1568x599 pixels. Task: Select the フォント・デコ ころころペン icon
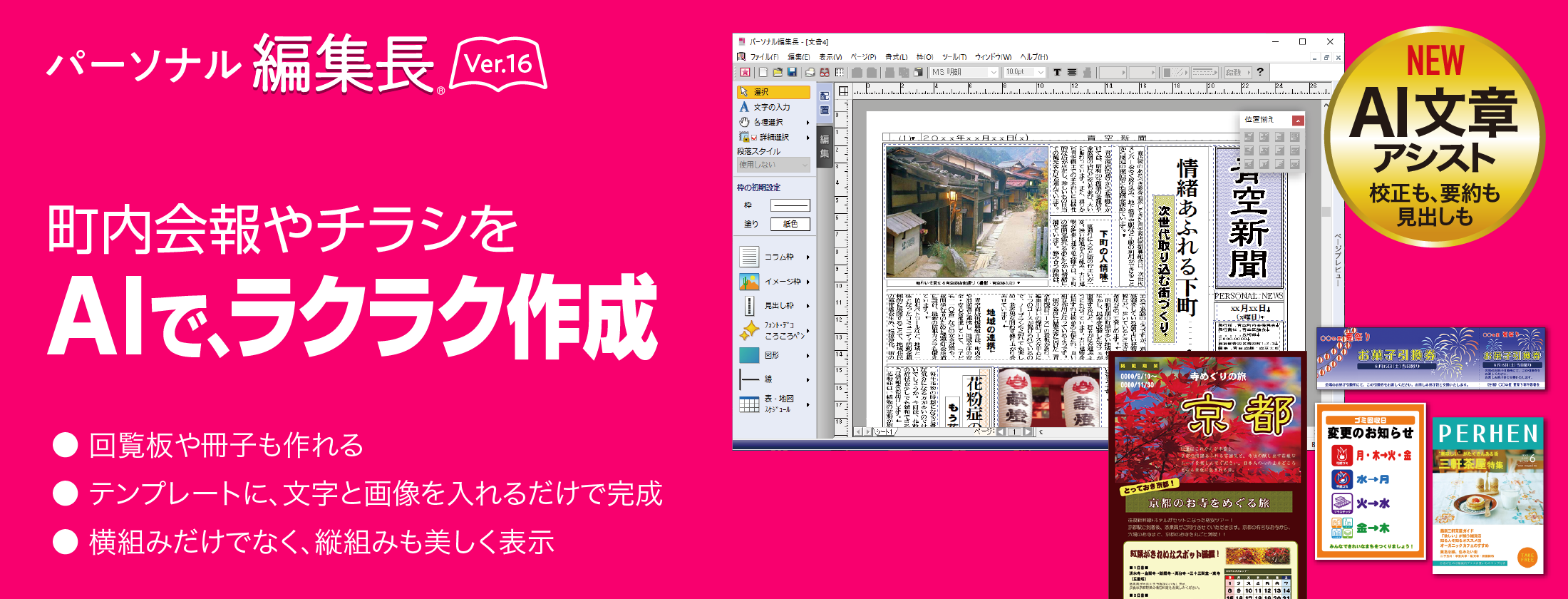749,330
